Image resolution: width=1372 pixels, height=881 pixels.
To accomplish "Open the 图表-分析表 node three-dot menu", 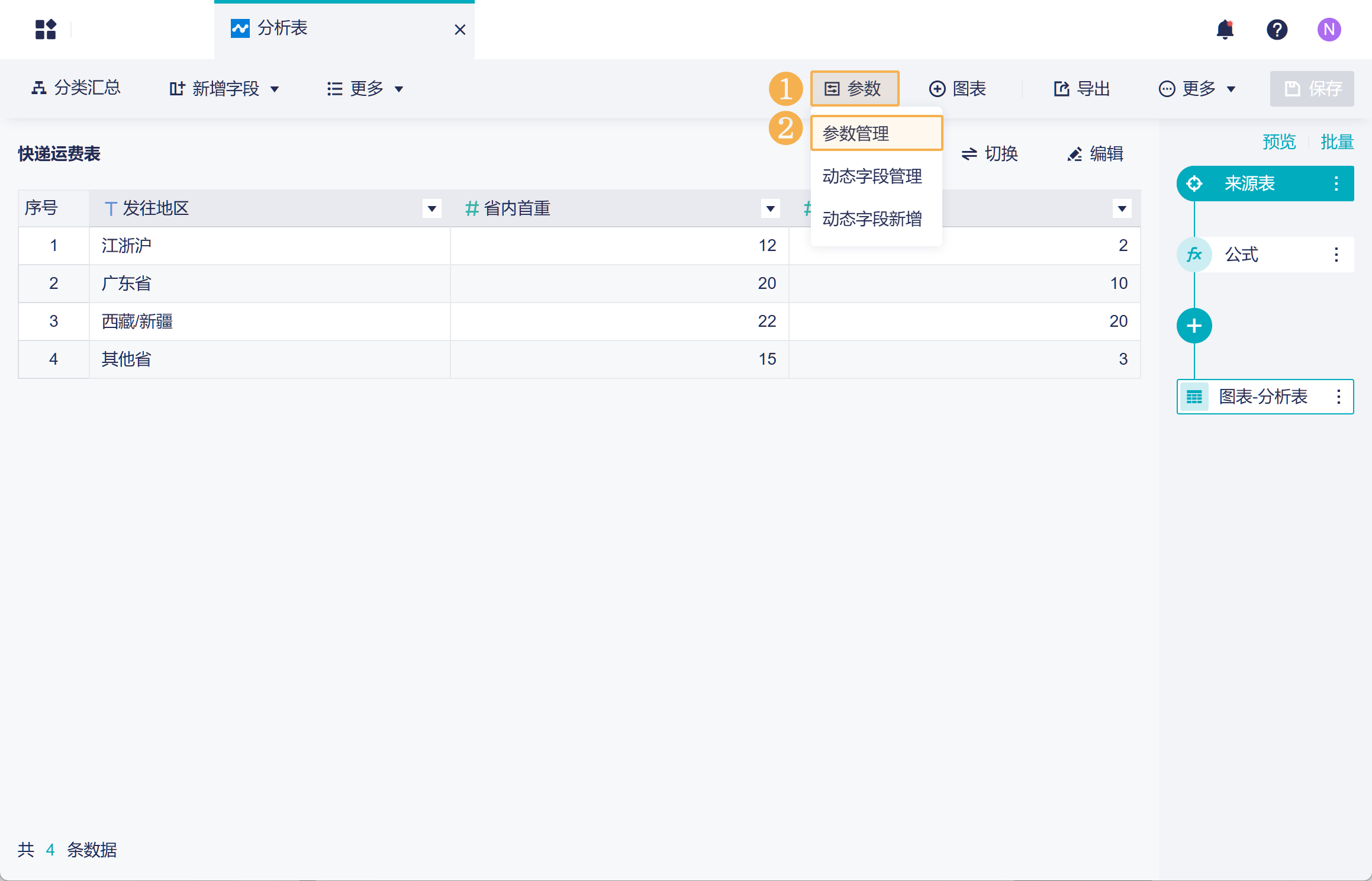I will pos(1338,397).
